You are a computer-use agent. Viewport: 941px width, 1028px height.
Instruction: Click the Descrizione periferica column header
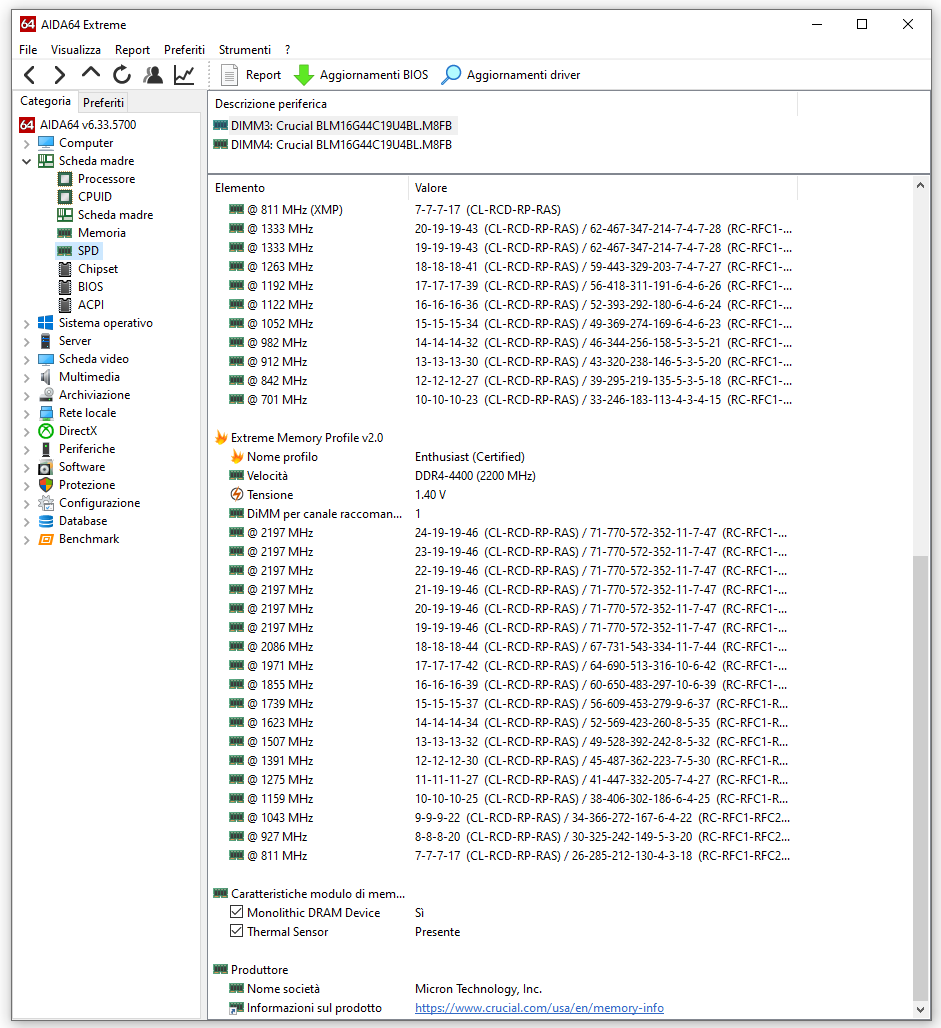click(x=503, y=104)
